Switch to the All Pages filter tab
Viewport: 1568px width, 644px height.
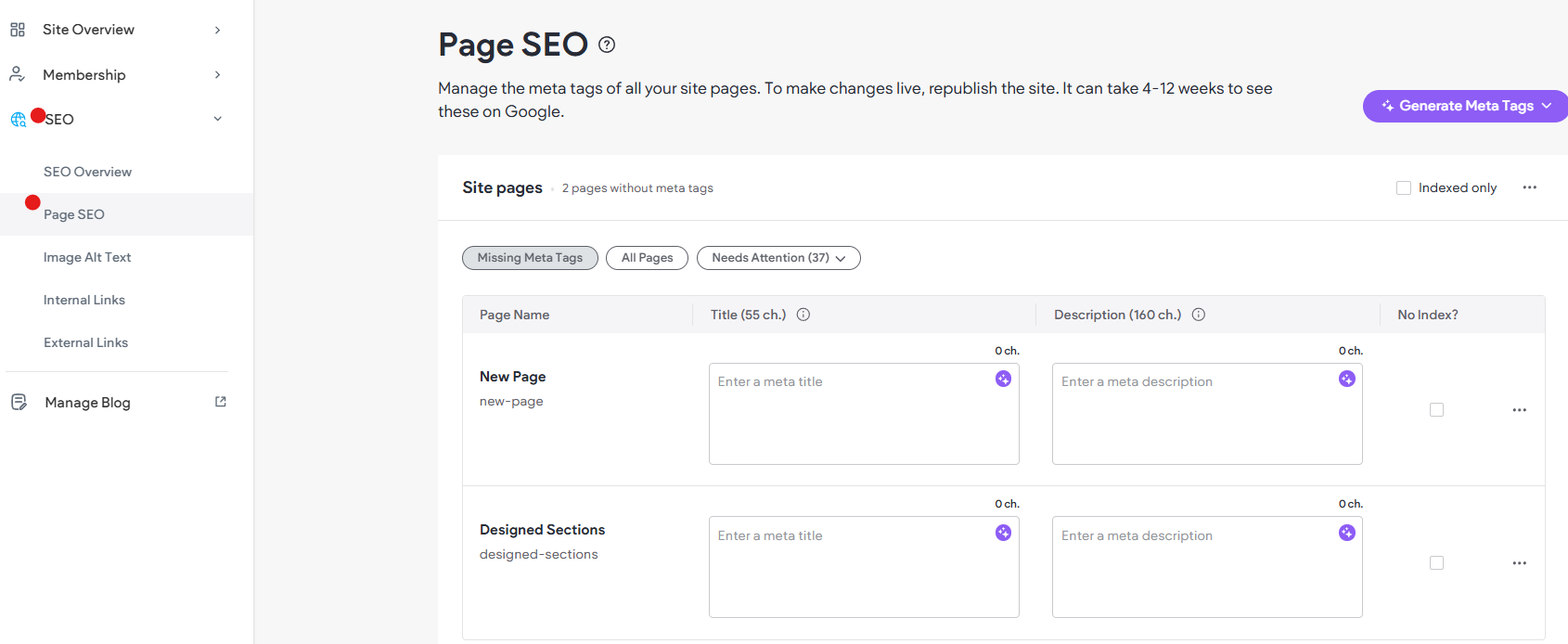coord(647,258)
